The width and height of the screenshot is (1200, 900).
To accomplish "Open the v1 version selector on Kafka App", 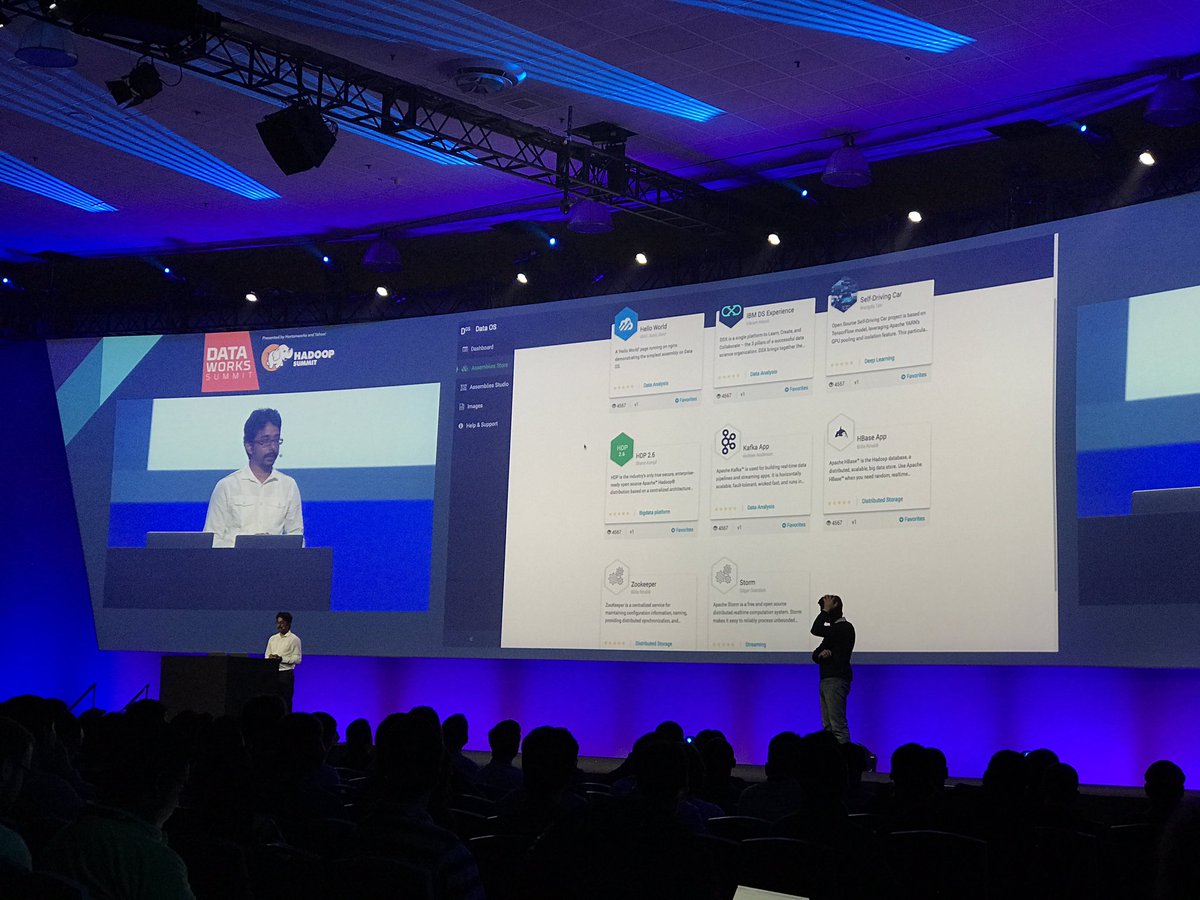I will (x=739, y=527).
